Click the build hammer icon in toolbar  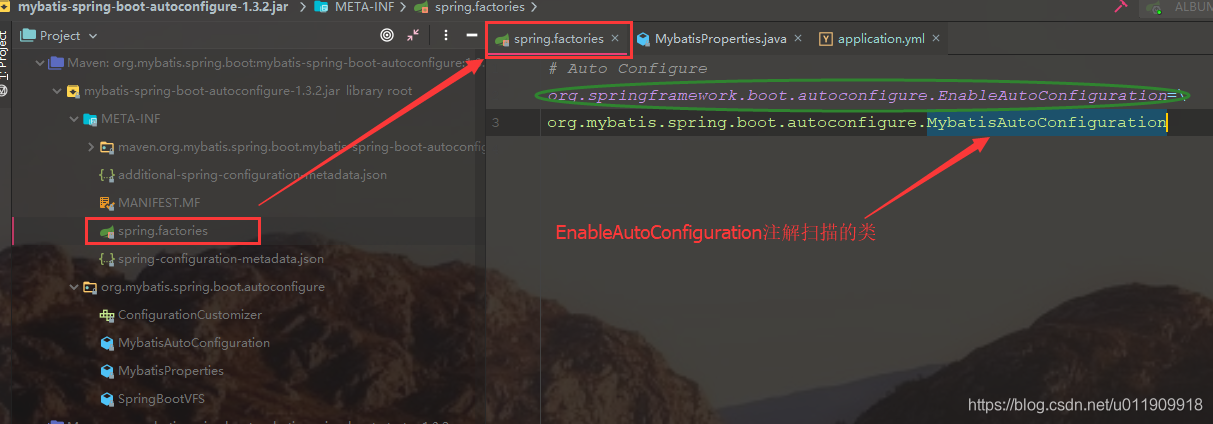coord(1121,6)
